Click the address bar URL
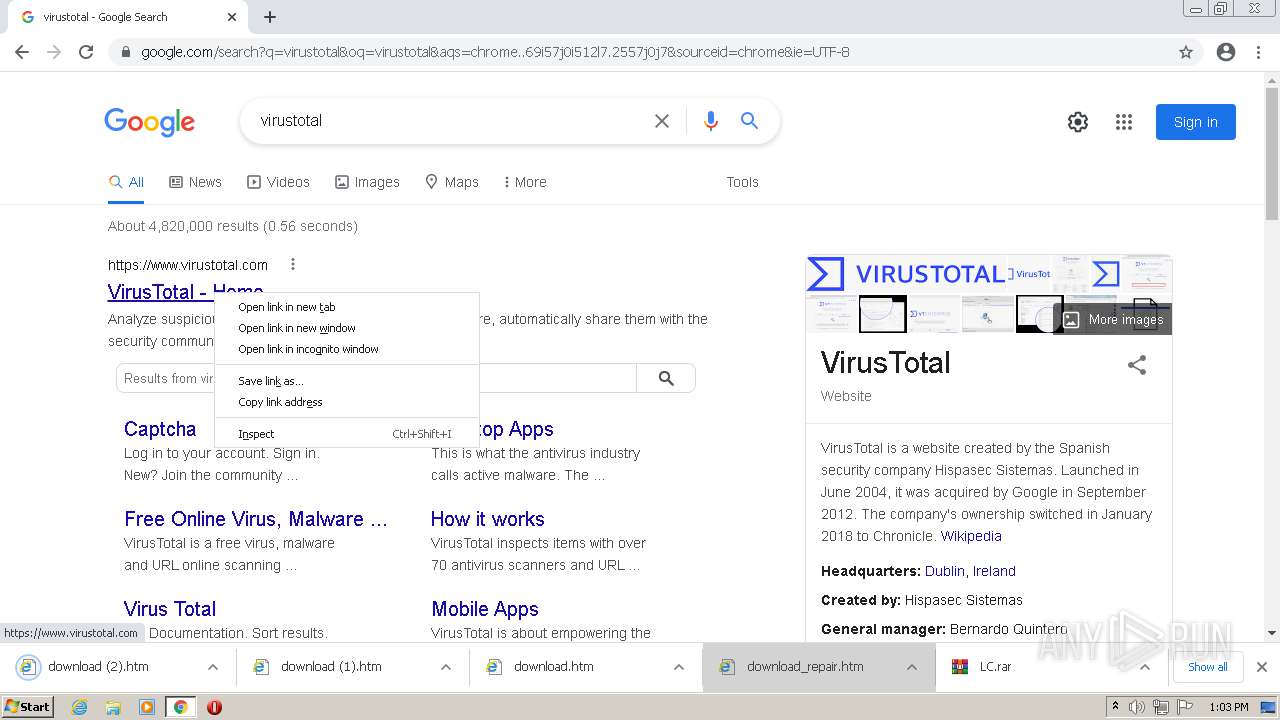Viewport: 1280px width, 720px height. (x=495, y=52)
